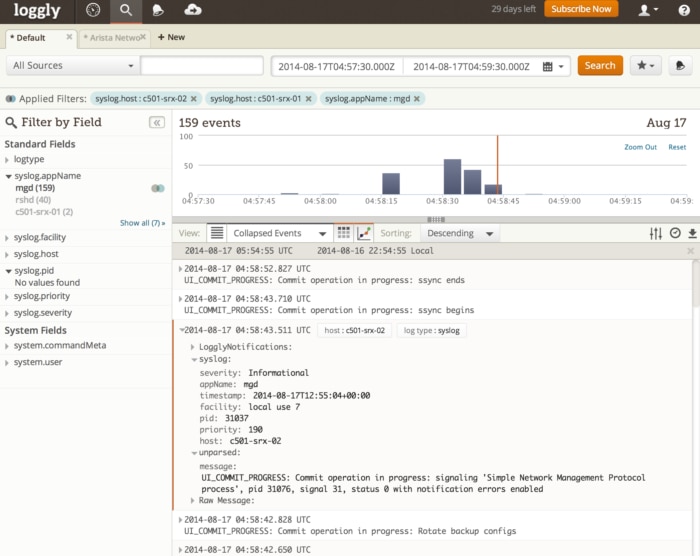The height and width of the screenshot is (556, 700).
Task: Click the Show all (7) link
Action: (x=142, y=223)
